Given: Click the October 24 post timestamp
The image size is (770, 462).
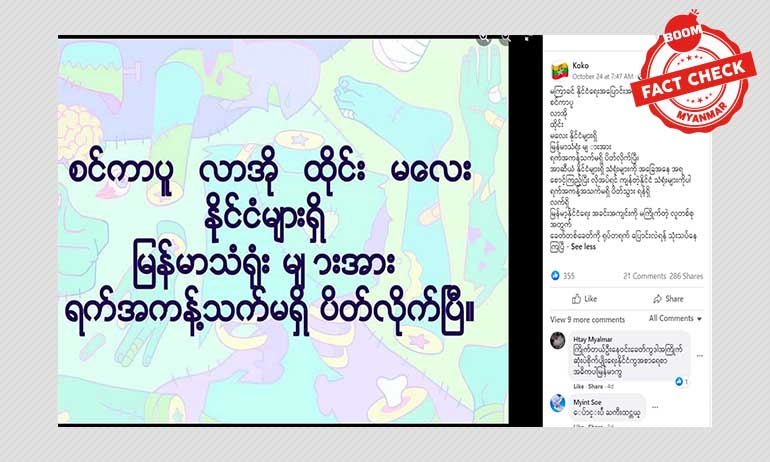Looking at the screenshot, I should point(603,76).
